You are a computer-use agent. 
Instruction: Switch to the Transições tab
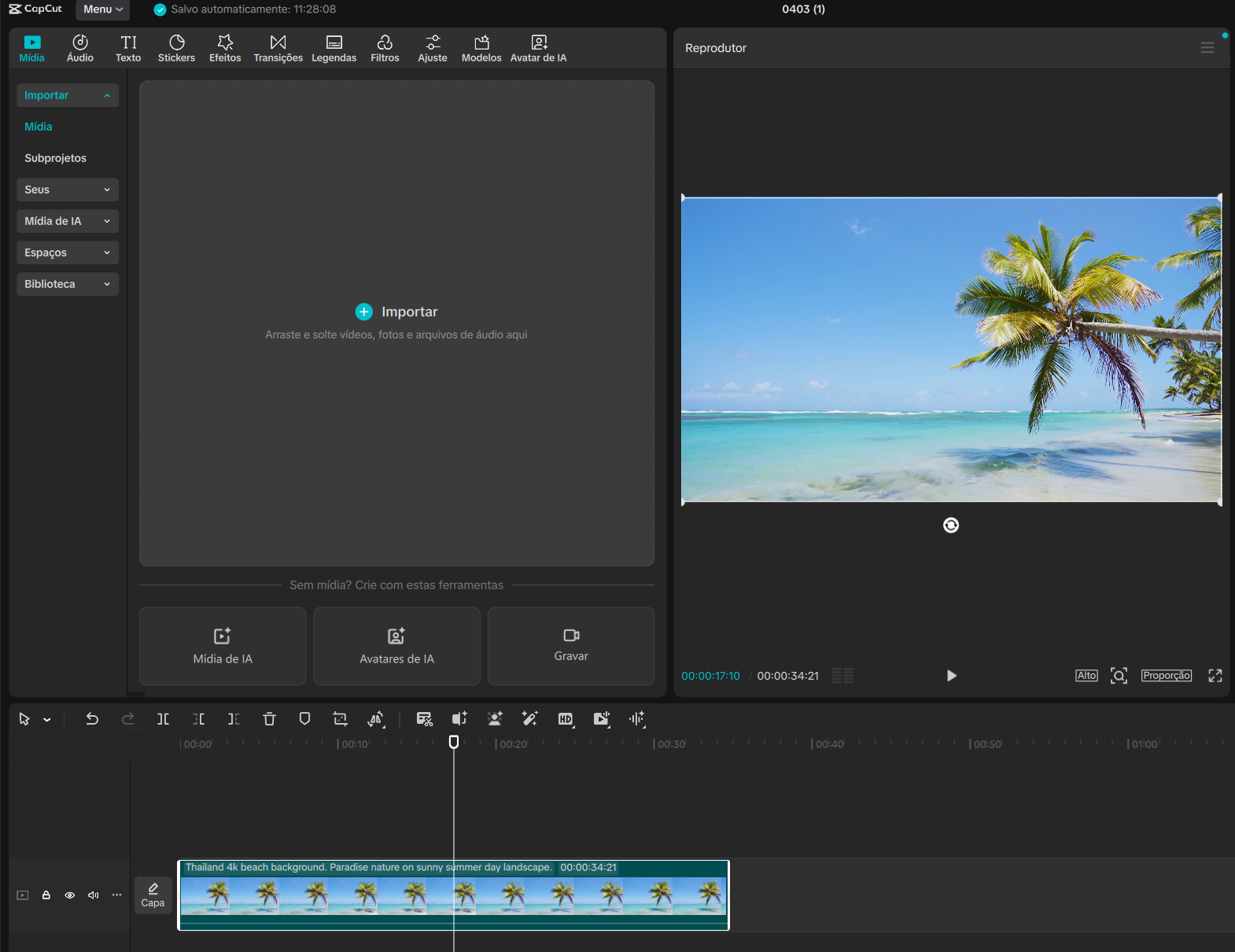click(278, 48)
